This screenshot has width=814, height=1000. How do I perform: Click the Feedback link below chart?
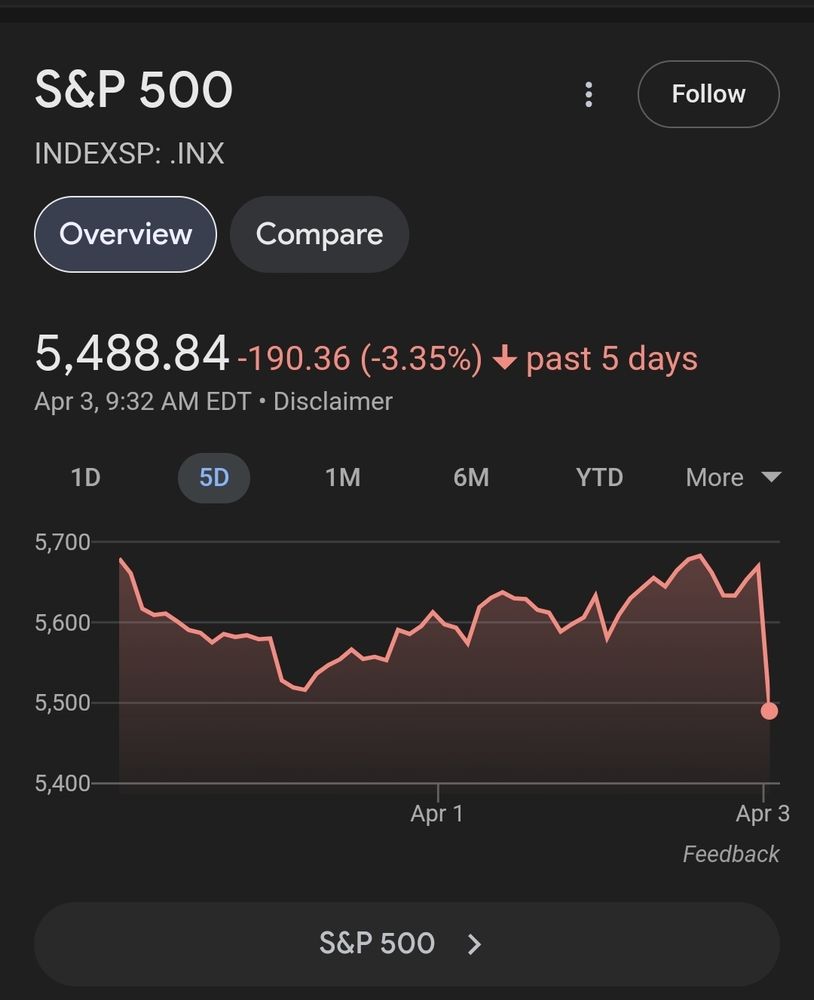[x=730, y=854]
